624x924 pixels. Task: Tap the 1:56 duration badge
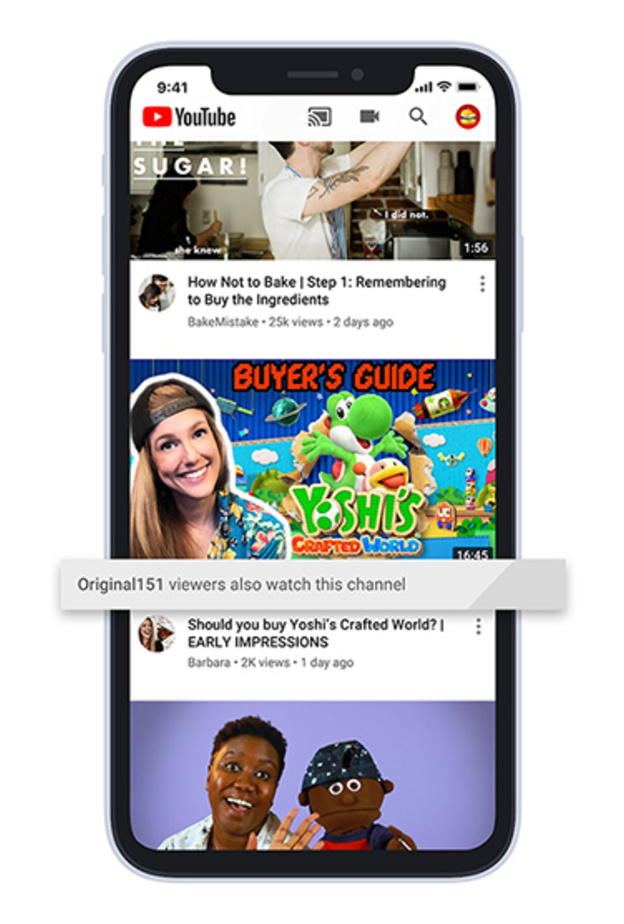[476, 248]
